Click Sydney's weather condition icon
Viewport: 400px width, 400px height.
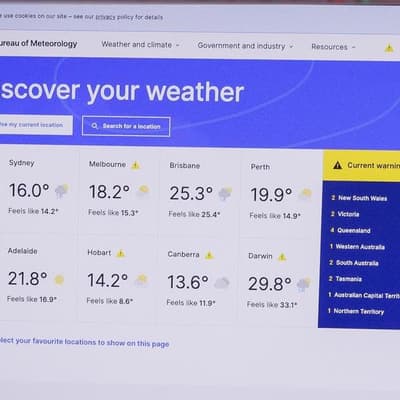click(62, 191)
